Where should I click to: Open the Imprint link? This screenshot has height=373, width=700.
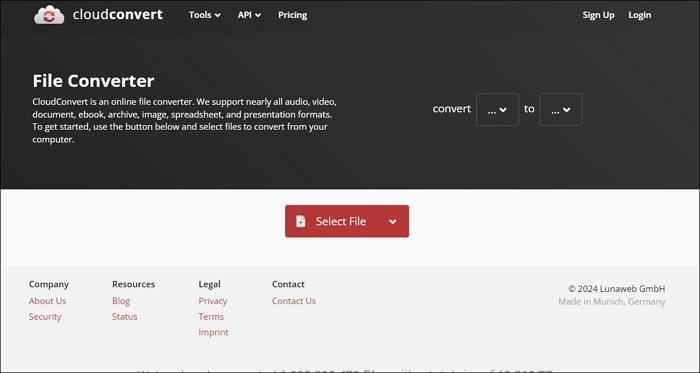tap(213, 332)
